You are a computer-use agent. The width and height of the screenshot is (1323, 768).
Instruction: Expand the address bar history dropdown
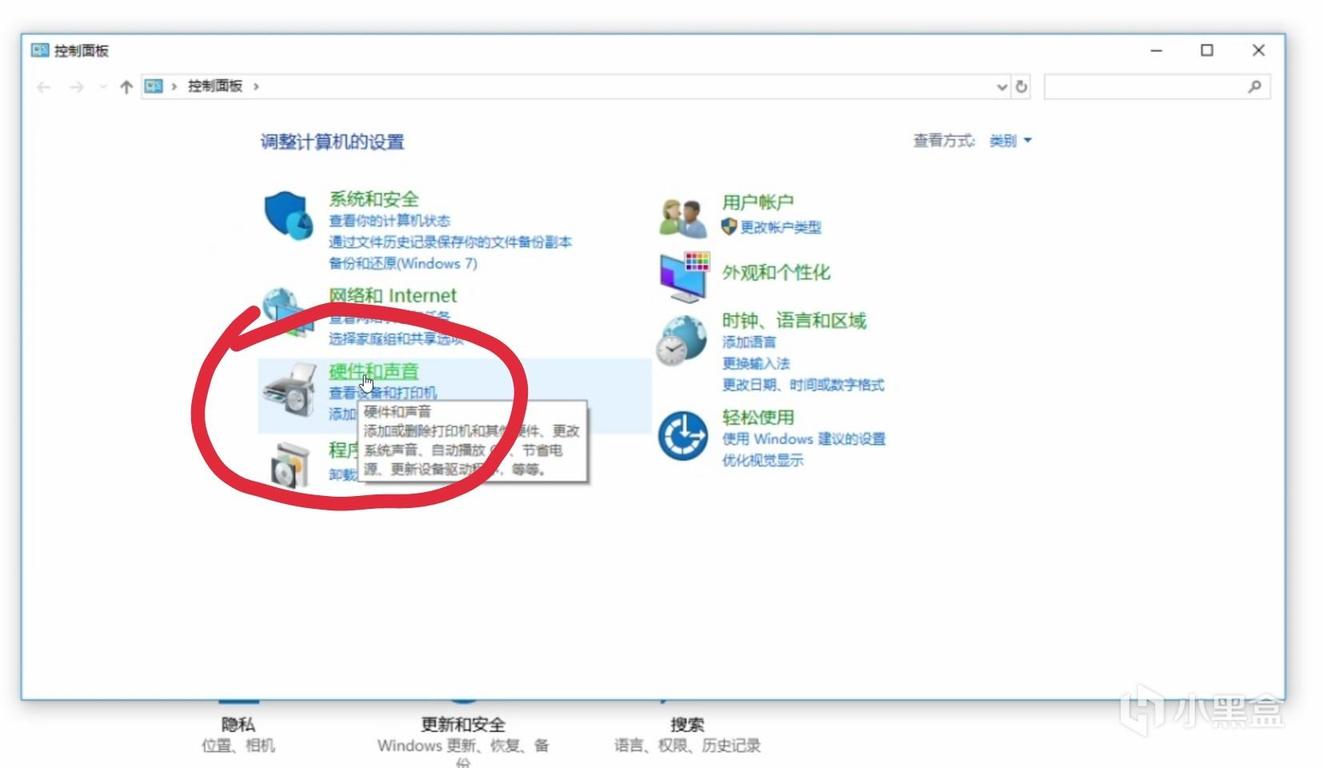tap(1002, 87)
